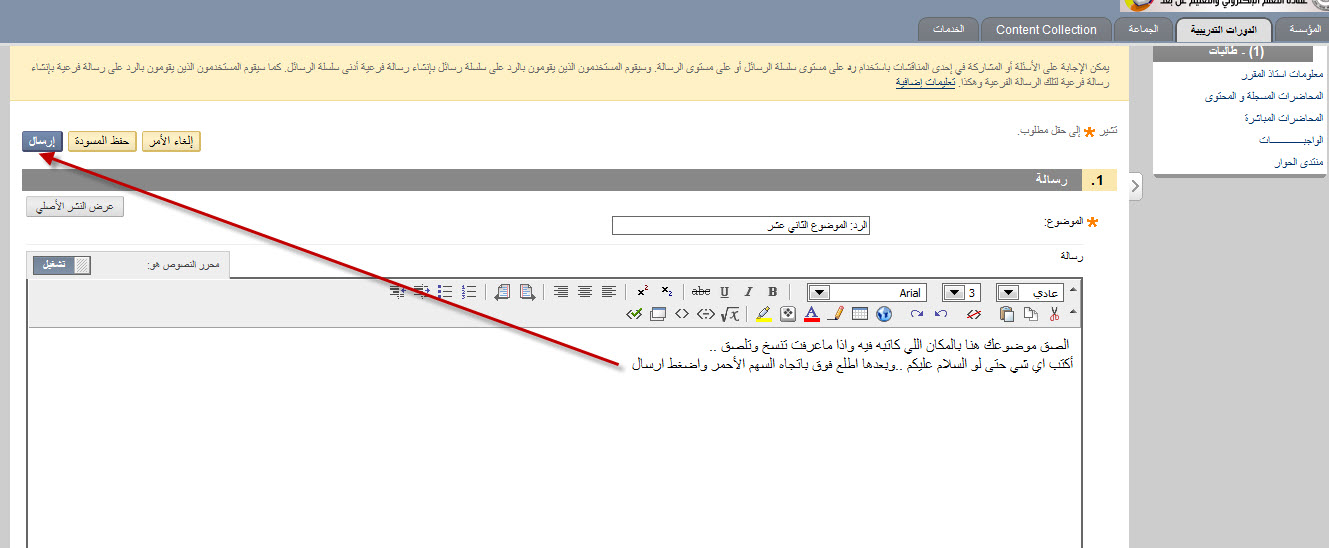Insert a numbered list
Screen dimensions: 1329x548
(x=470, y=292)
